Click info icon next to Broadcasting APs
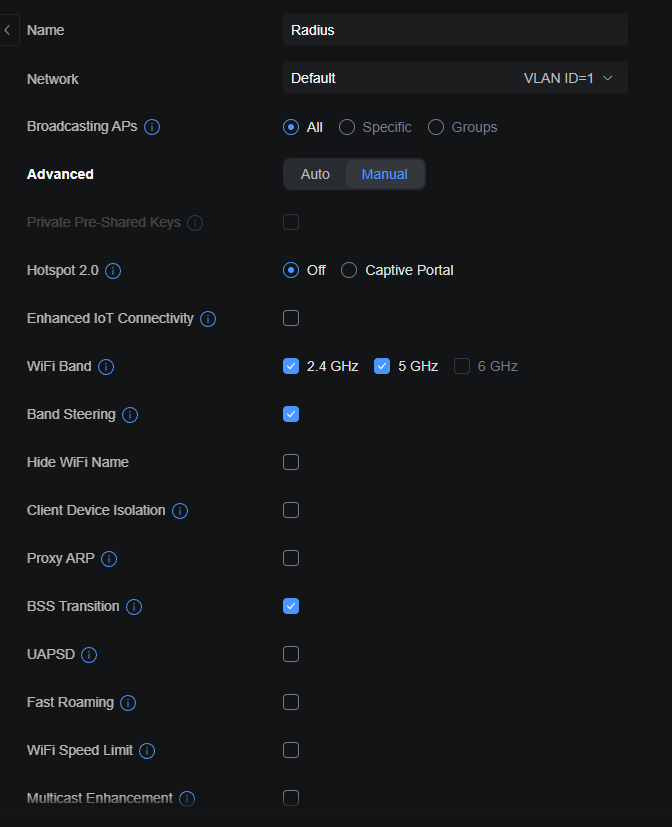Viewport: 672px width, 827px height. pos(153,127)
